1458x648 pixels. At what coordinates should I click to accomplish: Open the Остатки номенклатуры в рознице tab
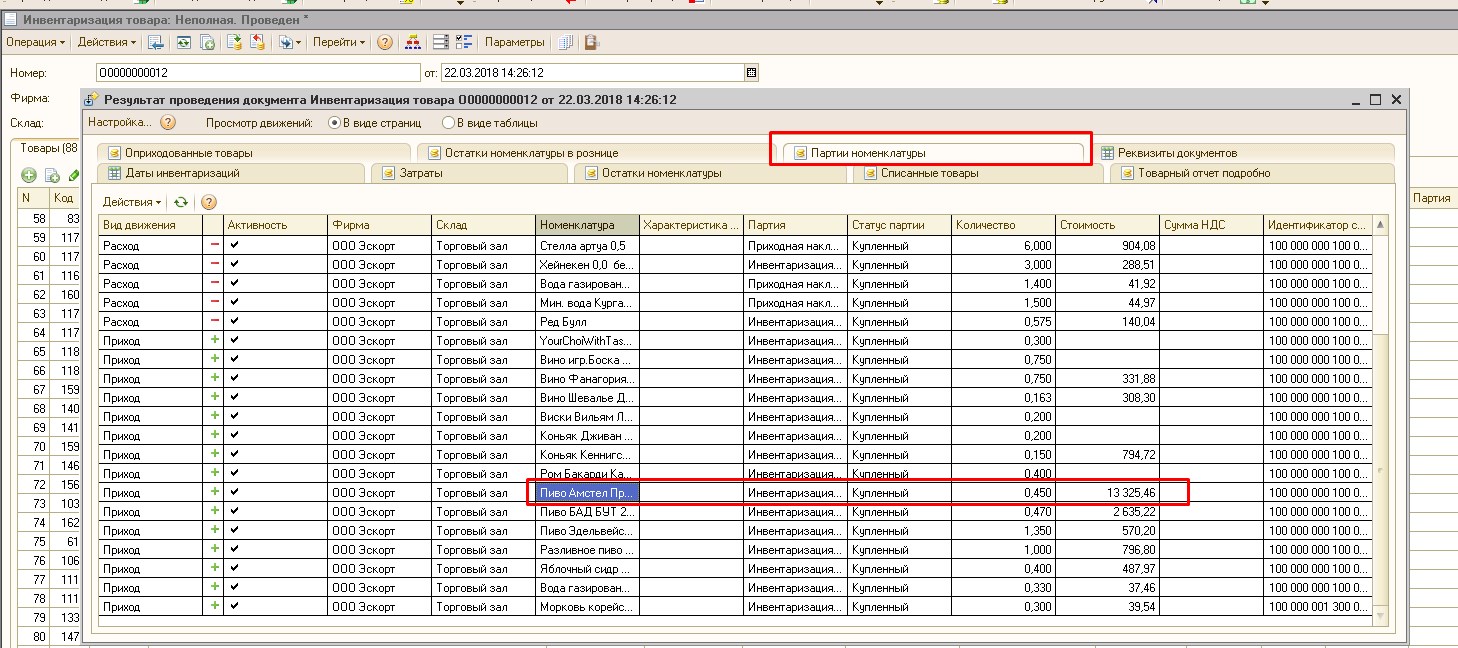530,153
